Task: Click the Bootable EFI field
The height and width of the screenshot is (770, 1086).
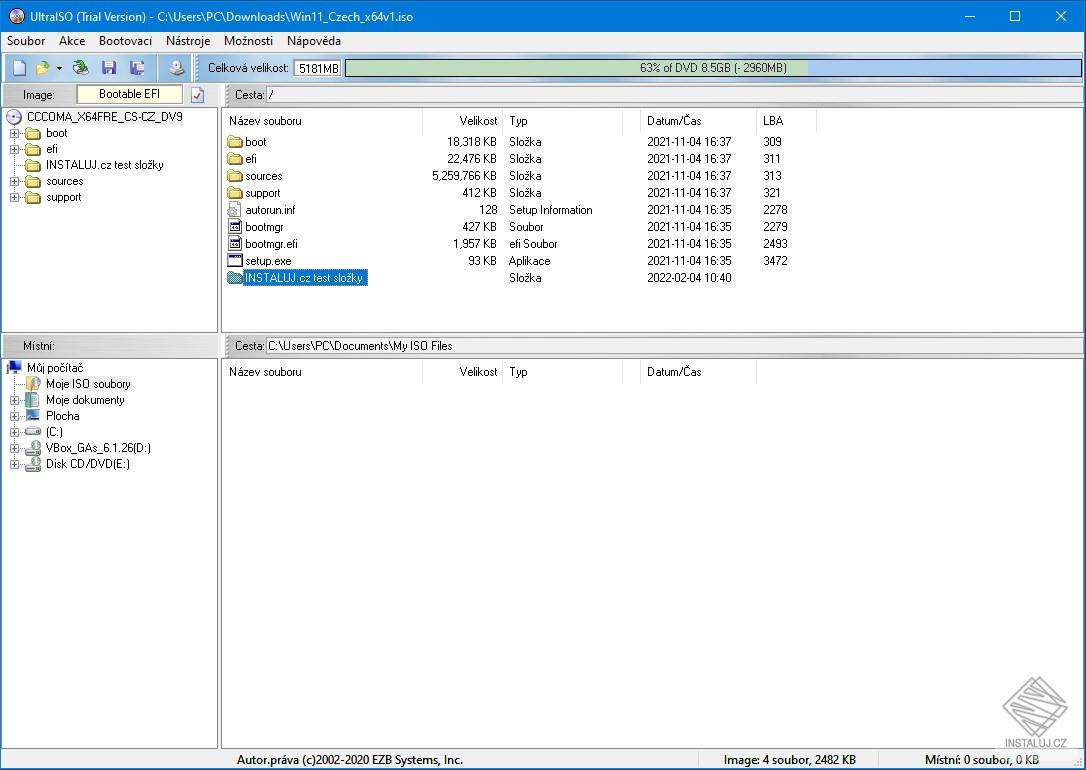Action: tap(130, 94)
